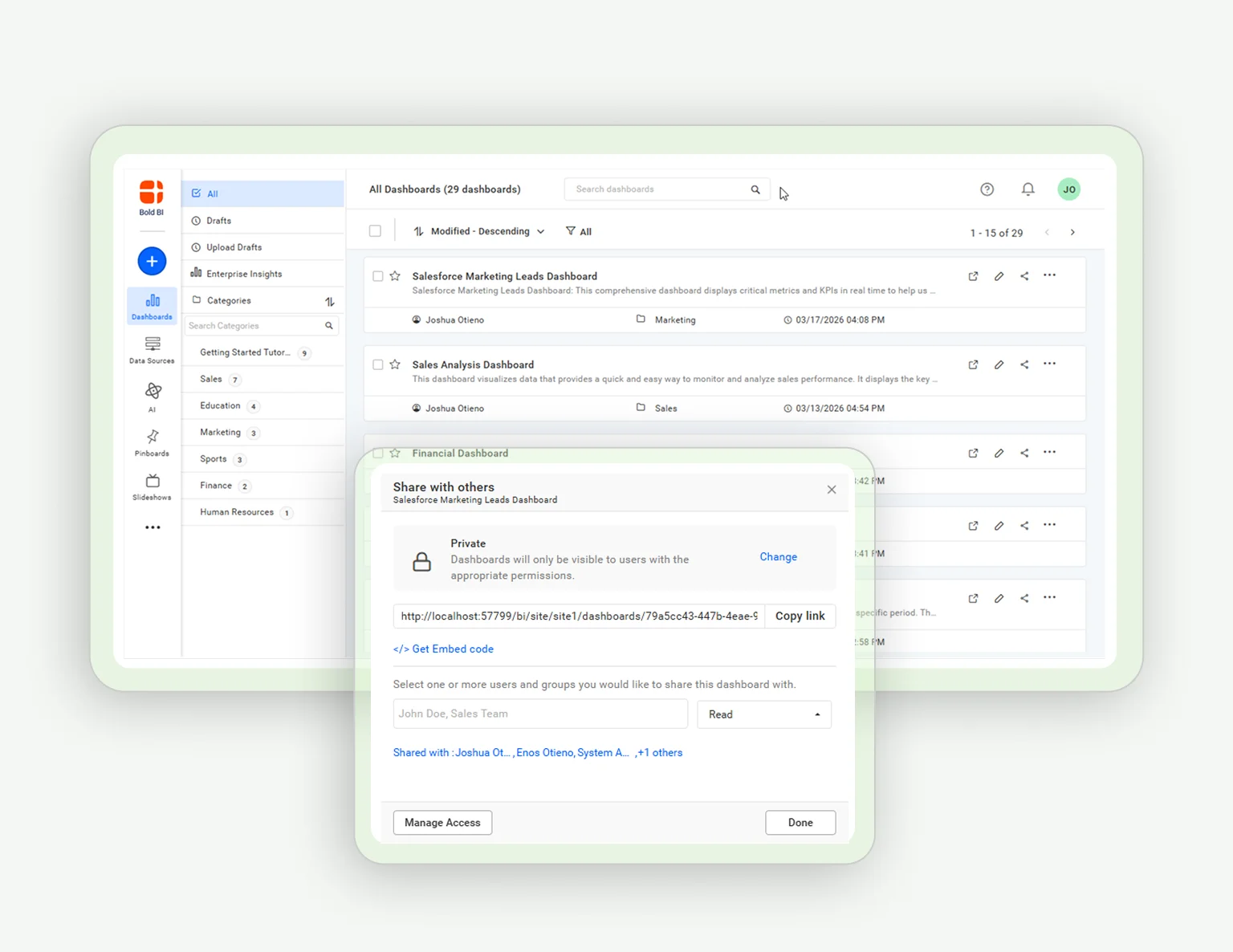Click the search dashboards magnifier icon
This screenshot has width=1233, height=952.
[x=755, y=189]
